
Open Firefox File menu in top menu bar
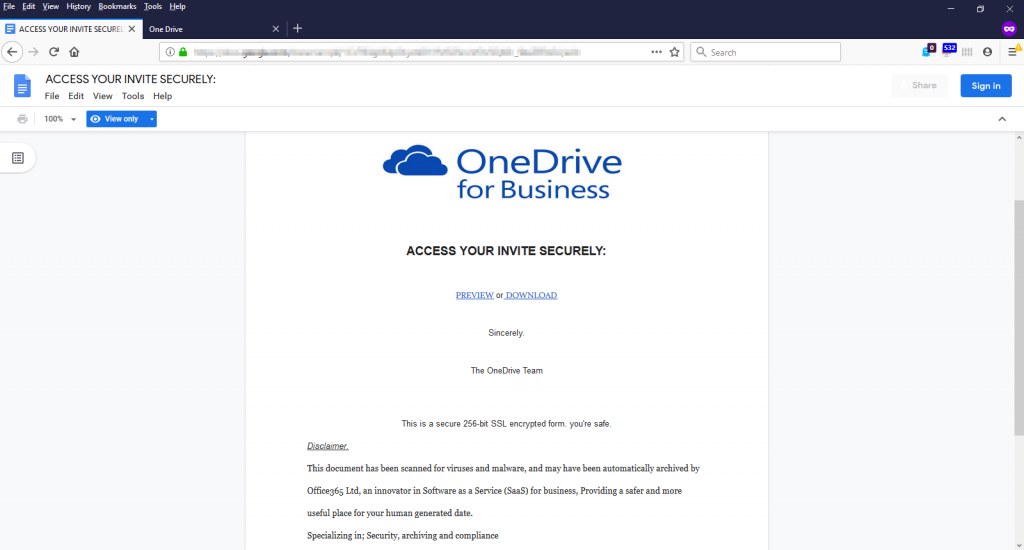(x=9, y=7)
